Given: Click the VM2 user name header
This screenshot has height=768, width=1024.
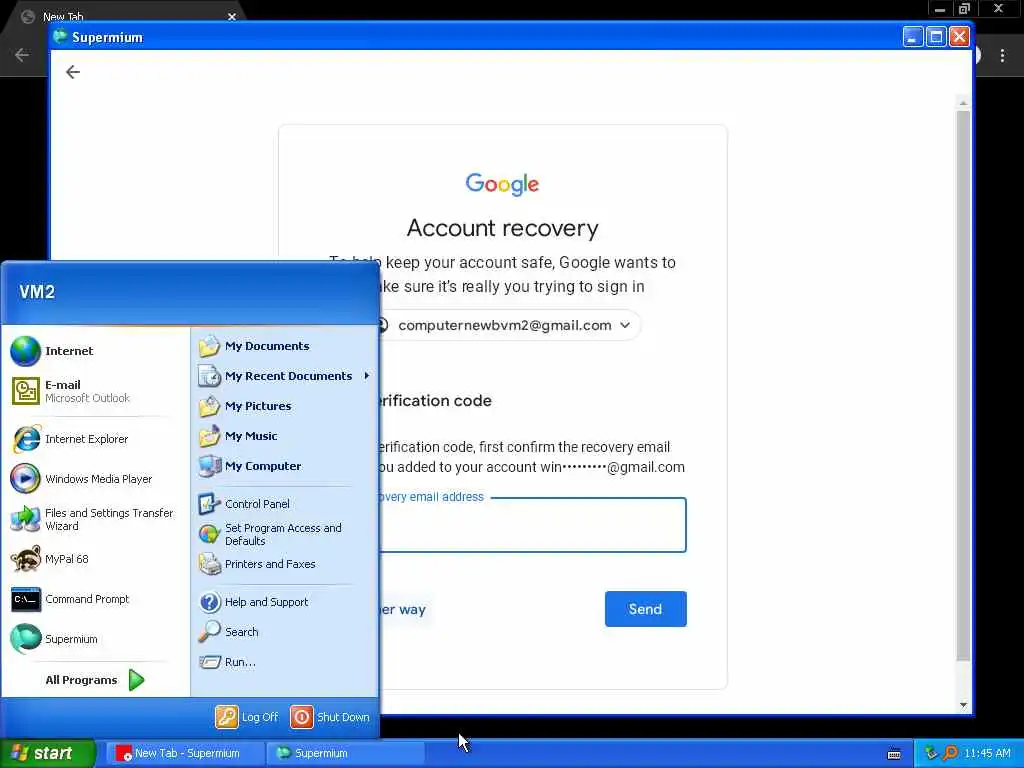Looking at the screenshot, I should [x=37, y=292].
